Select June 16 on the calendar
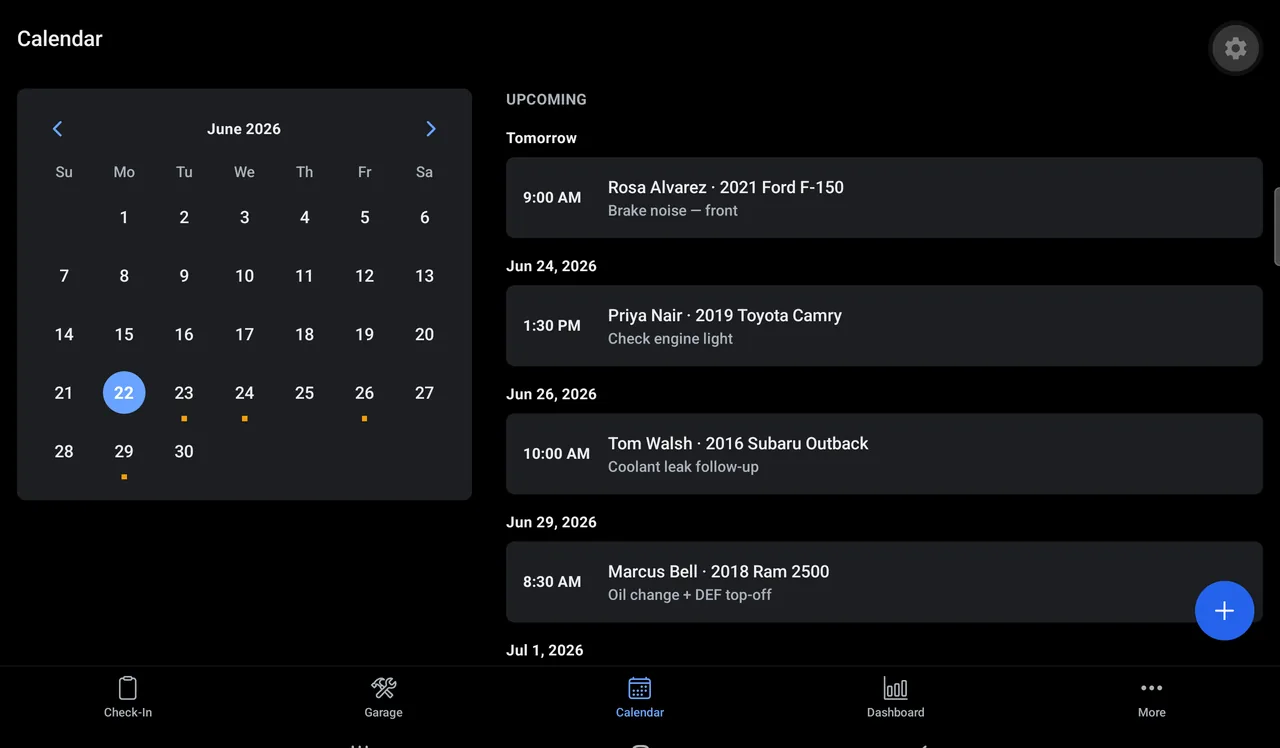1280x748 pixels. point(184,335)
